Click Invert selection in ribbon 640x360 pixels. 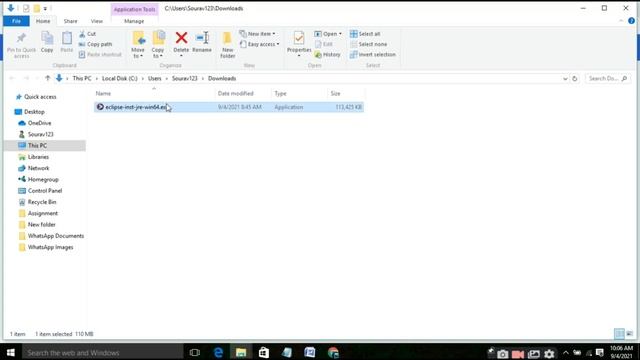tap(373, 54)
